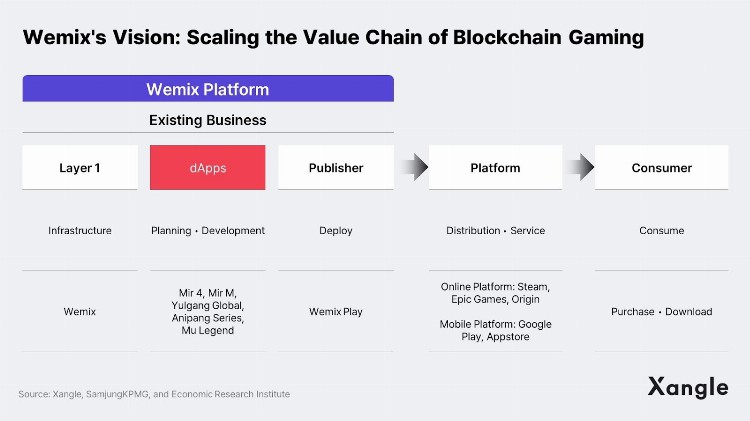Image resolution: width=750 pixels, height=421 pixels.
Task: Click the Existing Business heading
Action: [208, 120]
